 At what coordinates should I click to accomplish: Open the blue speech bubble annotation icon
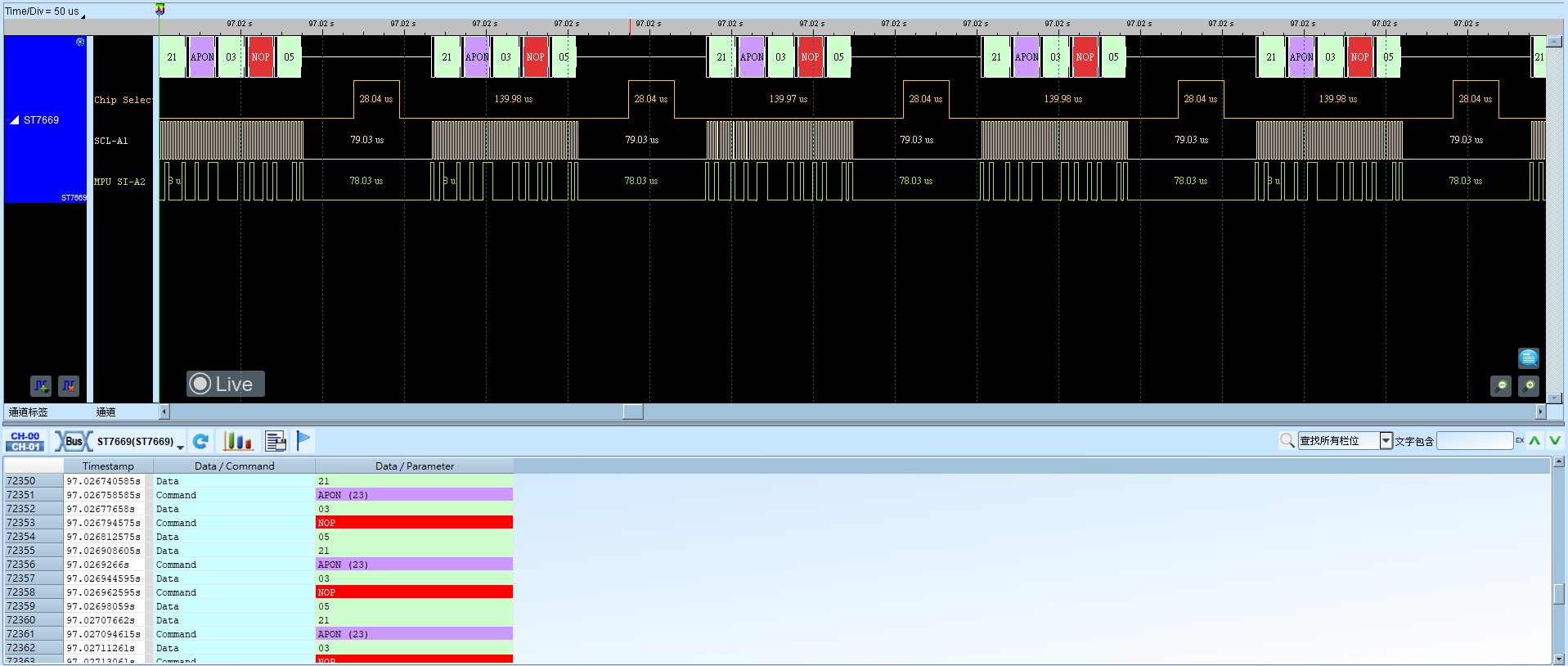tap(1529, 358)
